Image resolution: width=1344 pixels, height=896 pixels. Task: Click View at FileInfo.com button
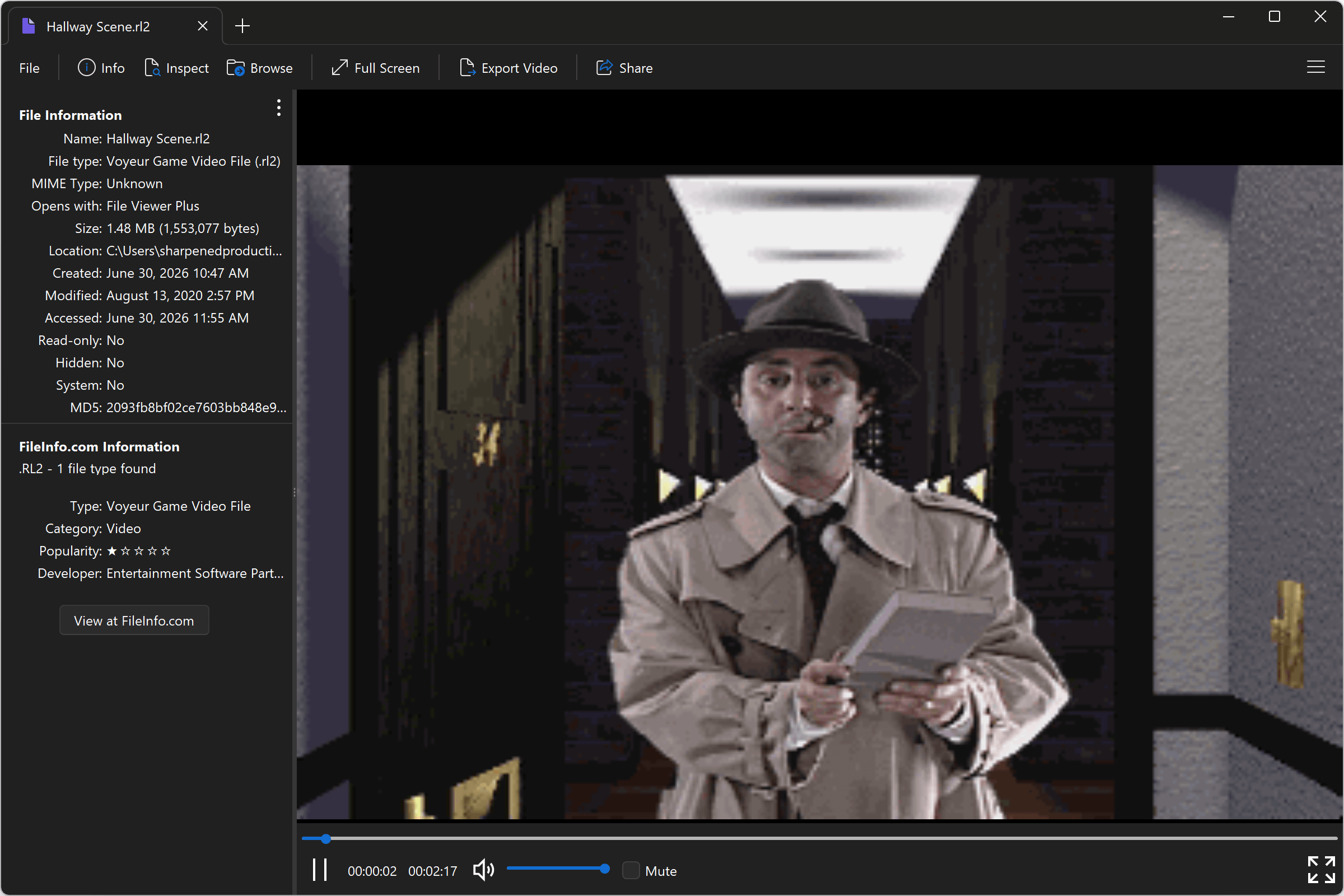(x=134, y=620)
